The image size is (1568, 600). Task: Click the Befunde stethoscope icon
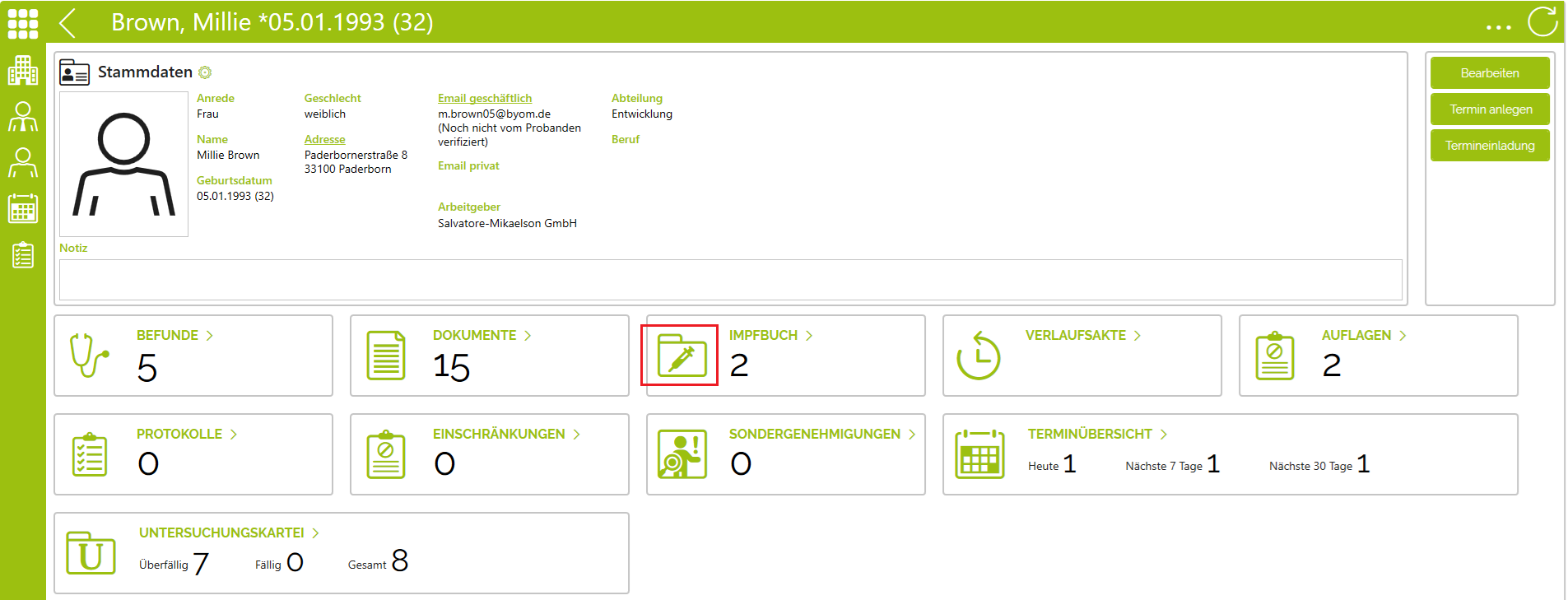point(89,356)
